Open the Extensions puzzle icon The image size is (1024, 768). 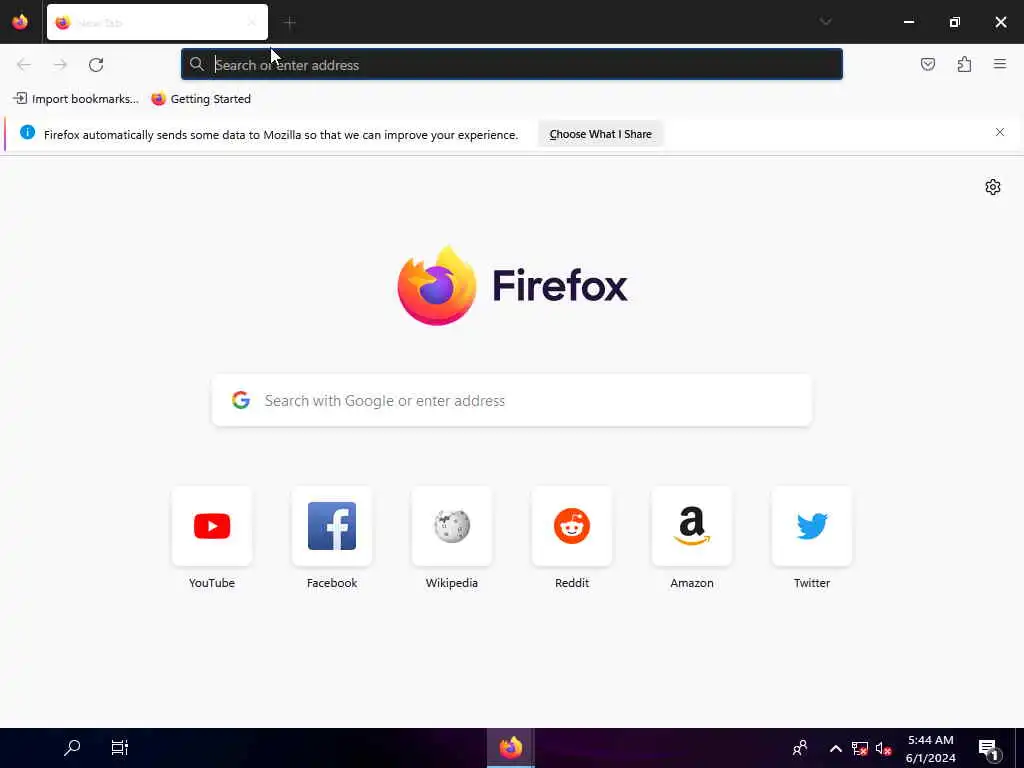[964, 64]
